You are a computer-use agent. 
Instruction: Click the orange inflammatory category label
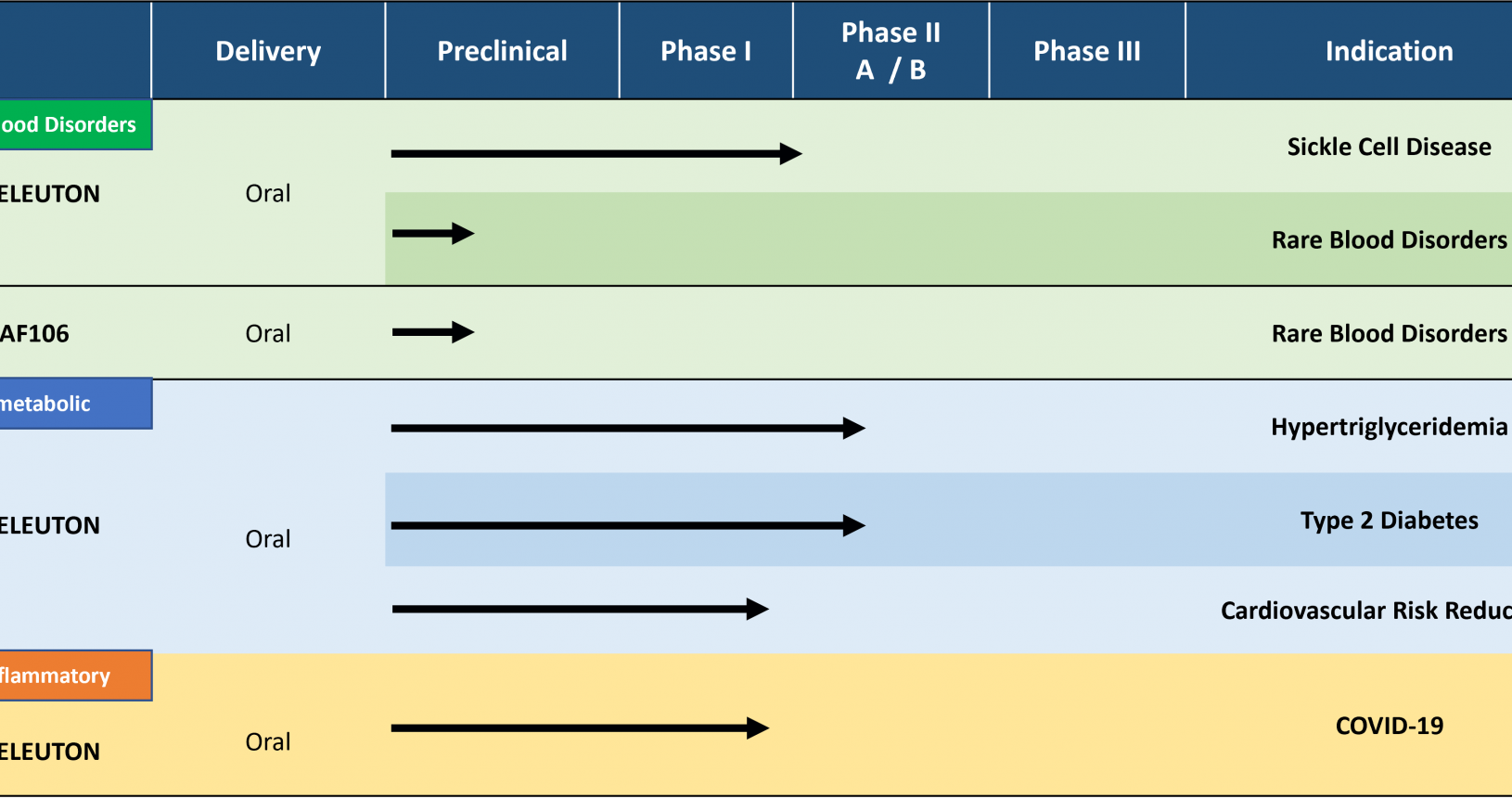pos(75,676)
